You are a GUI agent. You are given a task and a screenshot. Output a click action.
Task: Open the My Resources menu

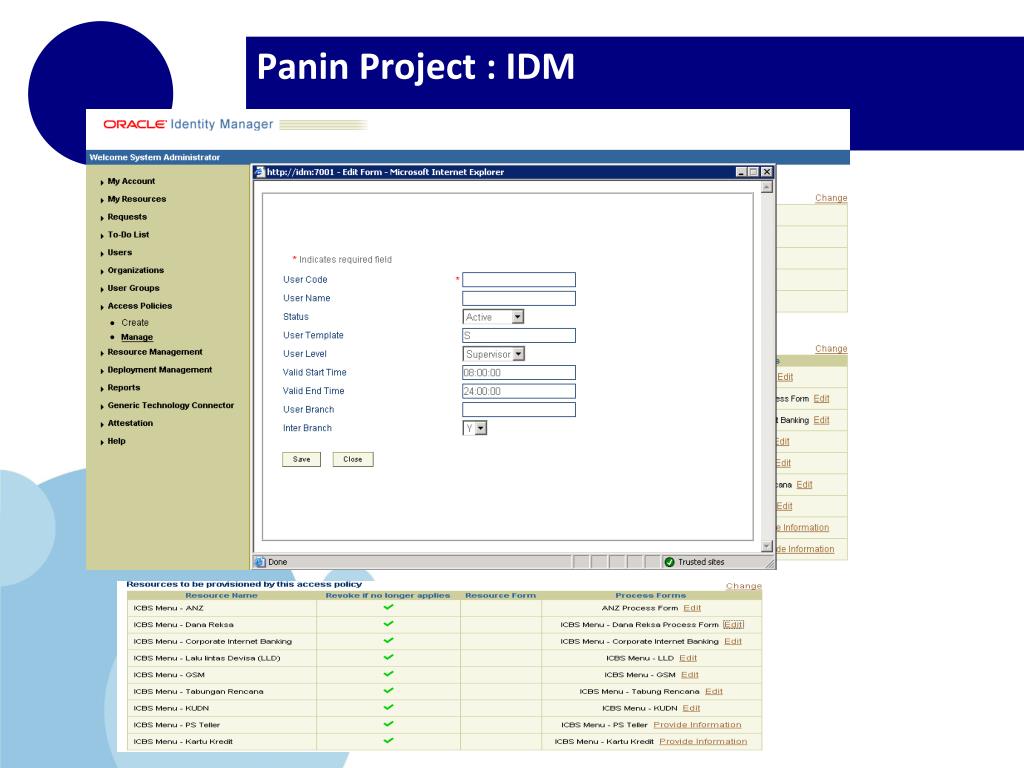(136, 199)
